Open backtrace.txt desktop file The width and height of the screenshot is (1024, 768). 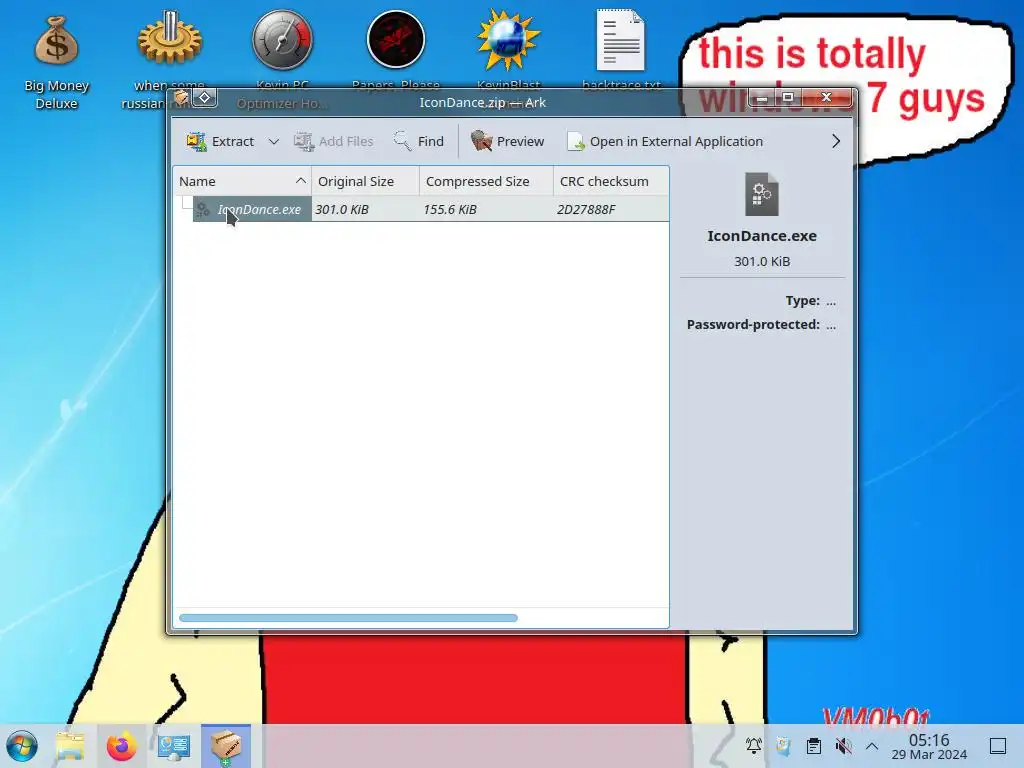tap(621, 50)
